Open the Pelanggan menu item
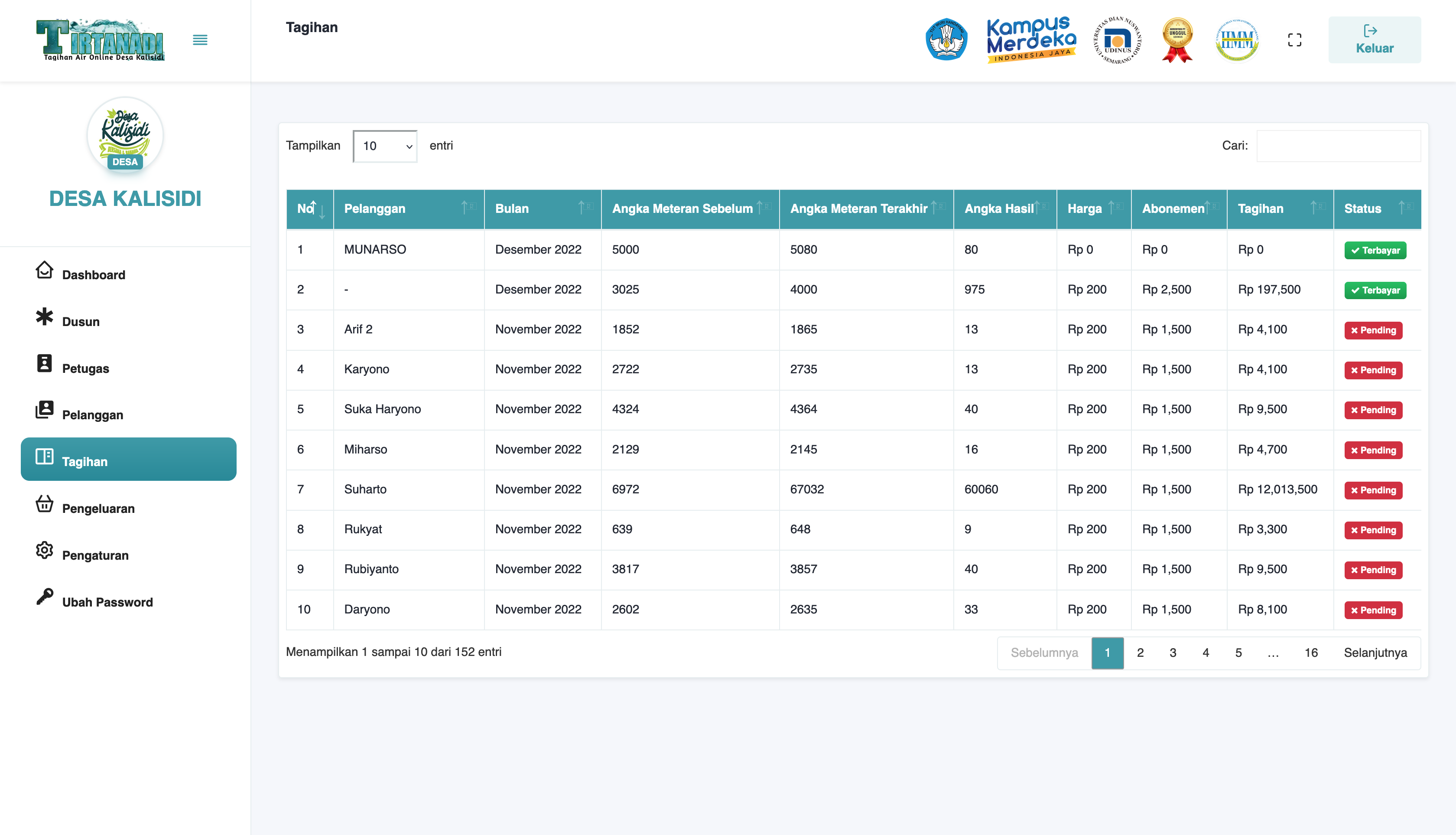Viewport: 1456px width, 835px height. point(128,412)
